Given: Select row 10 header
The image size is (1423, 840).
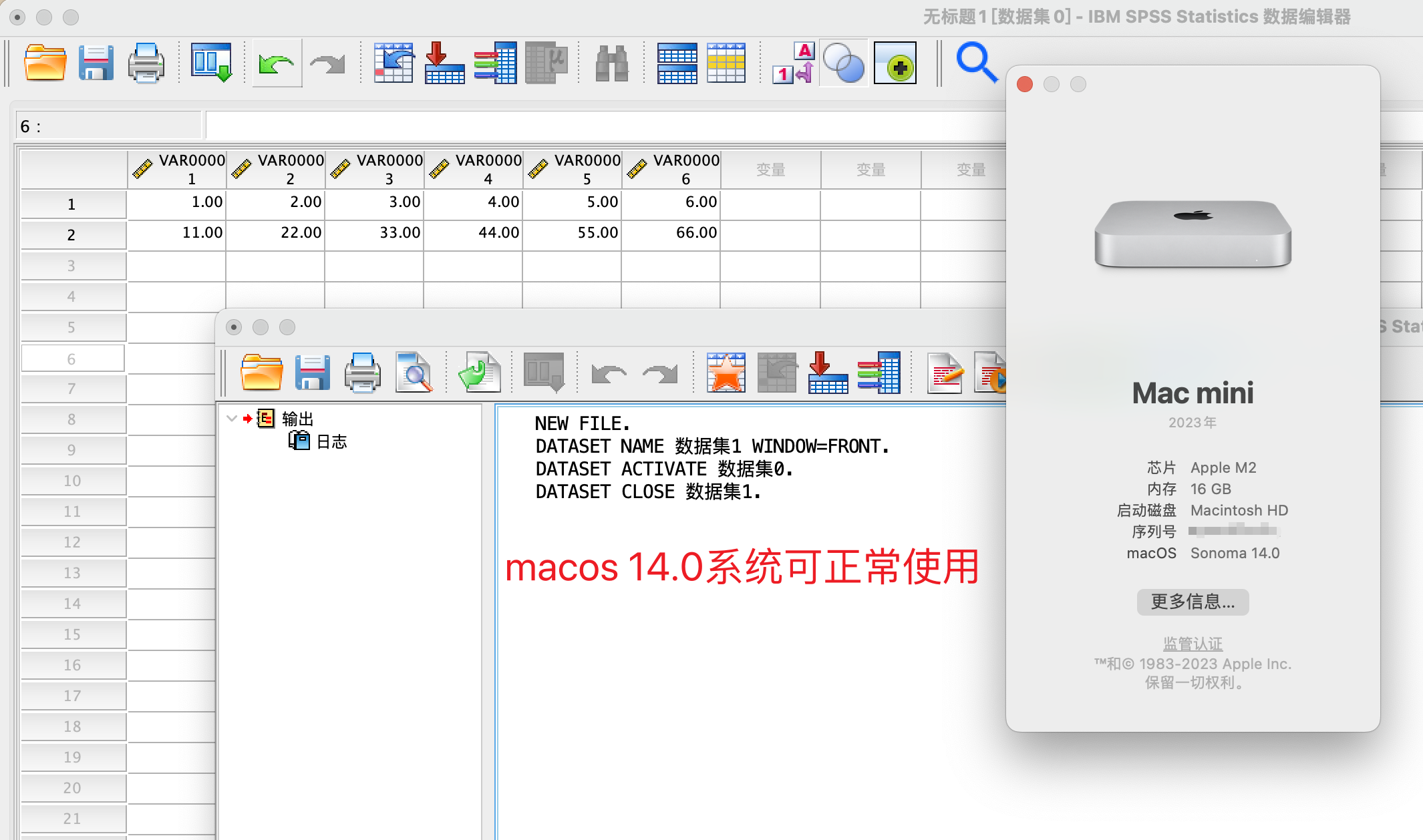Looking at the screenshot, I should tap(73, 481).
